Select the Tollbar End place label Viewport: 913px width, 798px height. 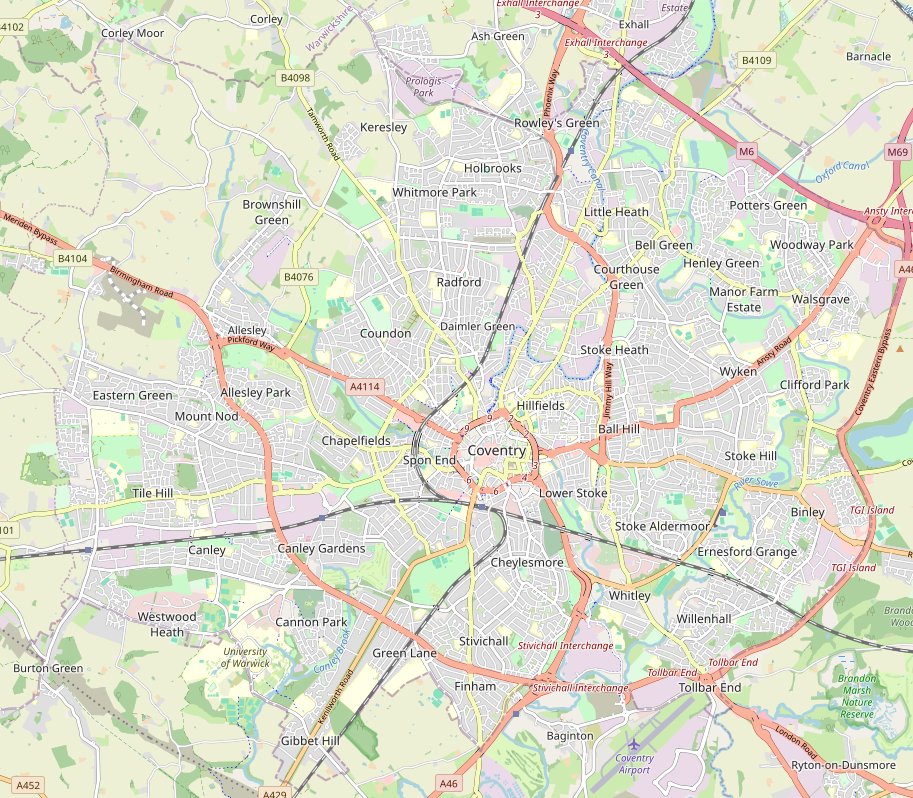[x=710, y=687]
